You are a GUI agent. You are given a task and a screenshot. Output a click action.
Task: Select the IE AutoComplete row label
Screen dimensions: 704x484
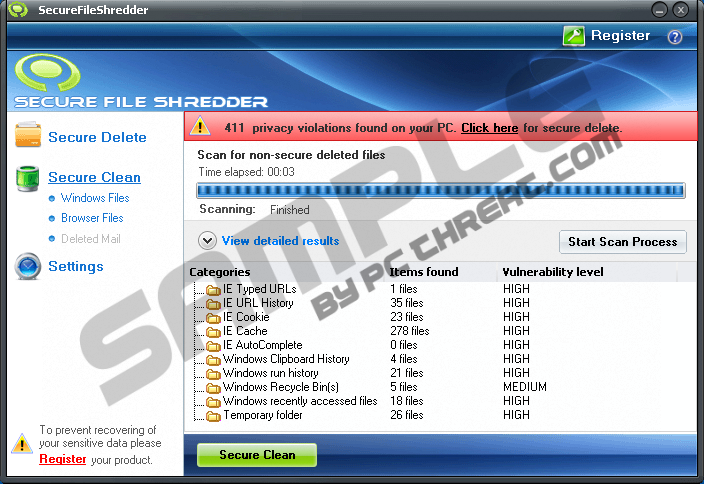pos(262,344)
